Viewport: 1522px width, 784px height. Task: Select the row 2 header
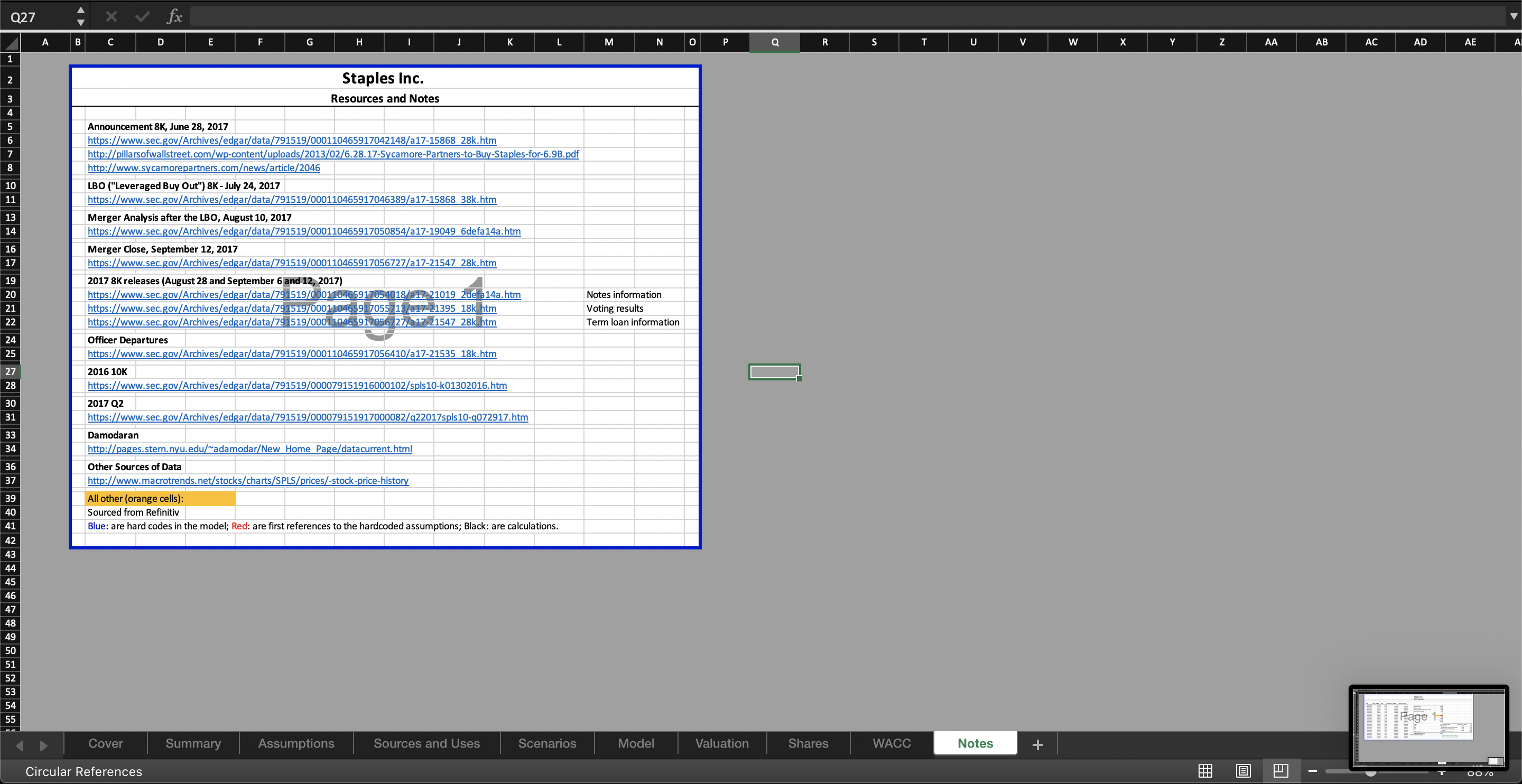click(10, 79)
